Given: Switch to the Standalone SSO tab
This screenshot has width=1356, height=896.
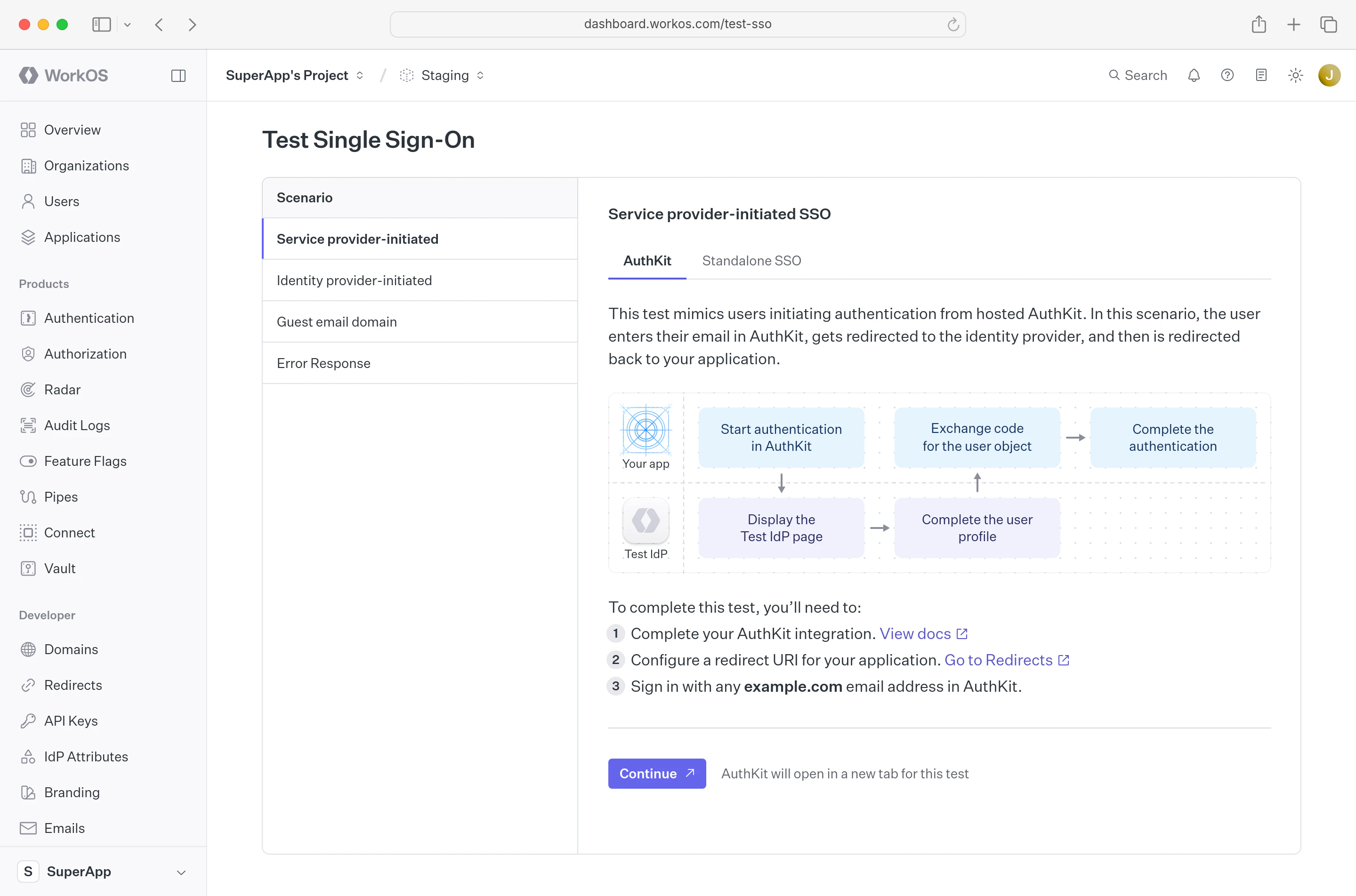Looking at the screenshot, I should [751, 261].
